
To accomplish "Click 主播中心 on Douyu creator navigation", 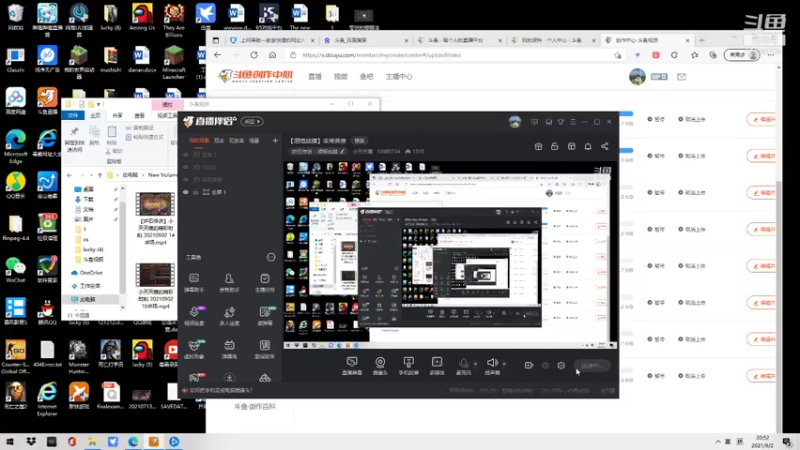I will tap(399, 77).
